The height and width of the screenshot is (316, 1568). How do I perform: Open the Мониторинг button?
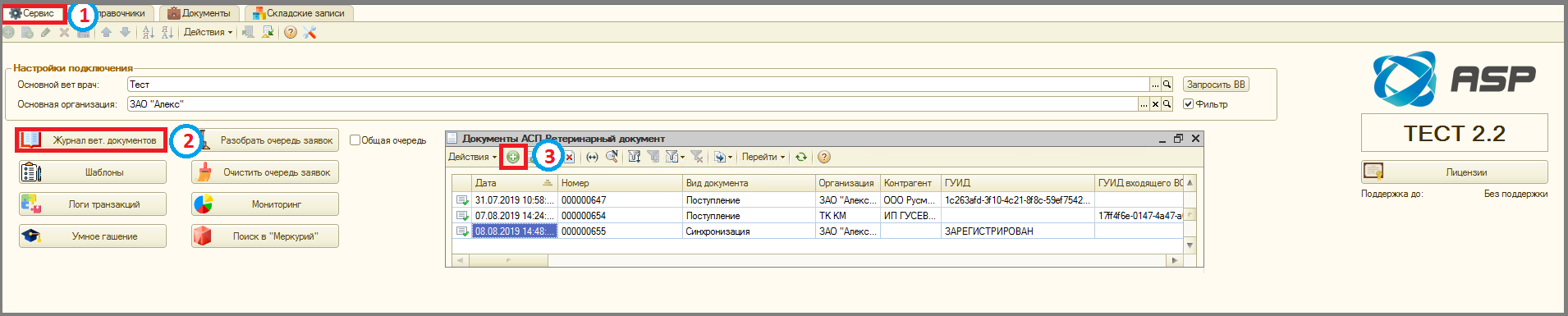265,204
